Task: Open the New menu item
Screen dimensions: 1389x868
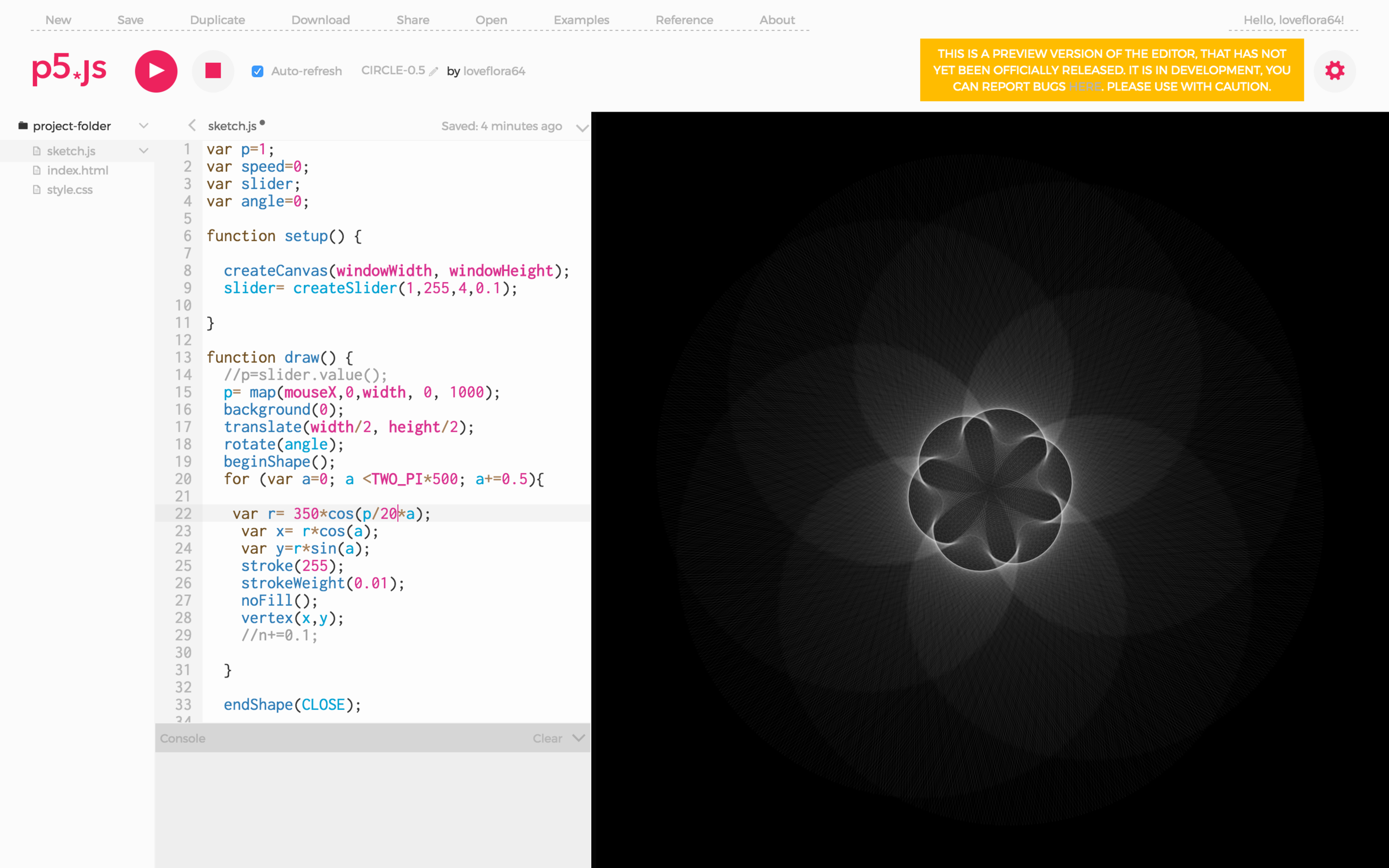Action: point(58,20)
